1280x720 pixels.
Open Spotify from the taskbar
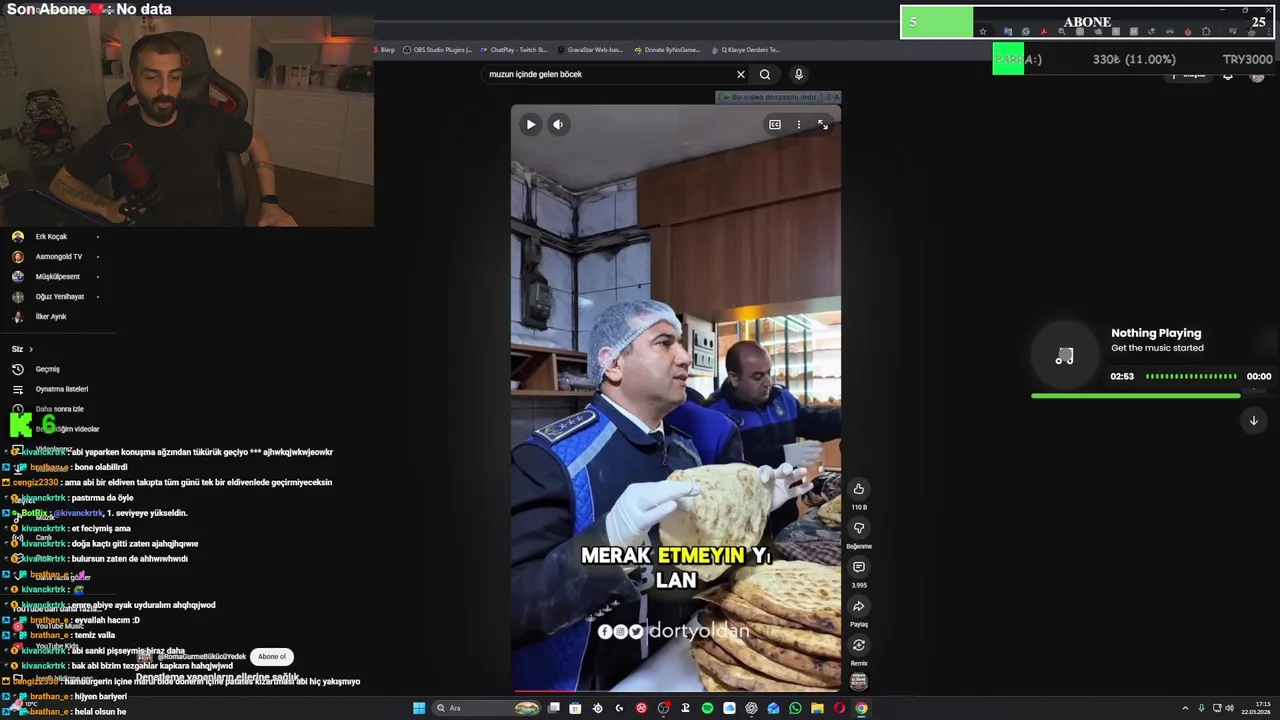tap(707, 708)
